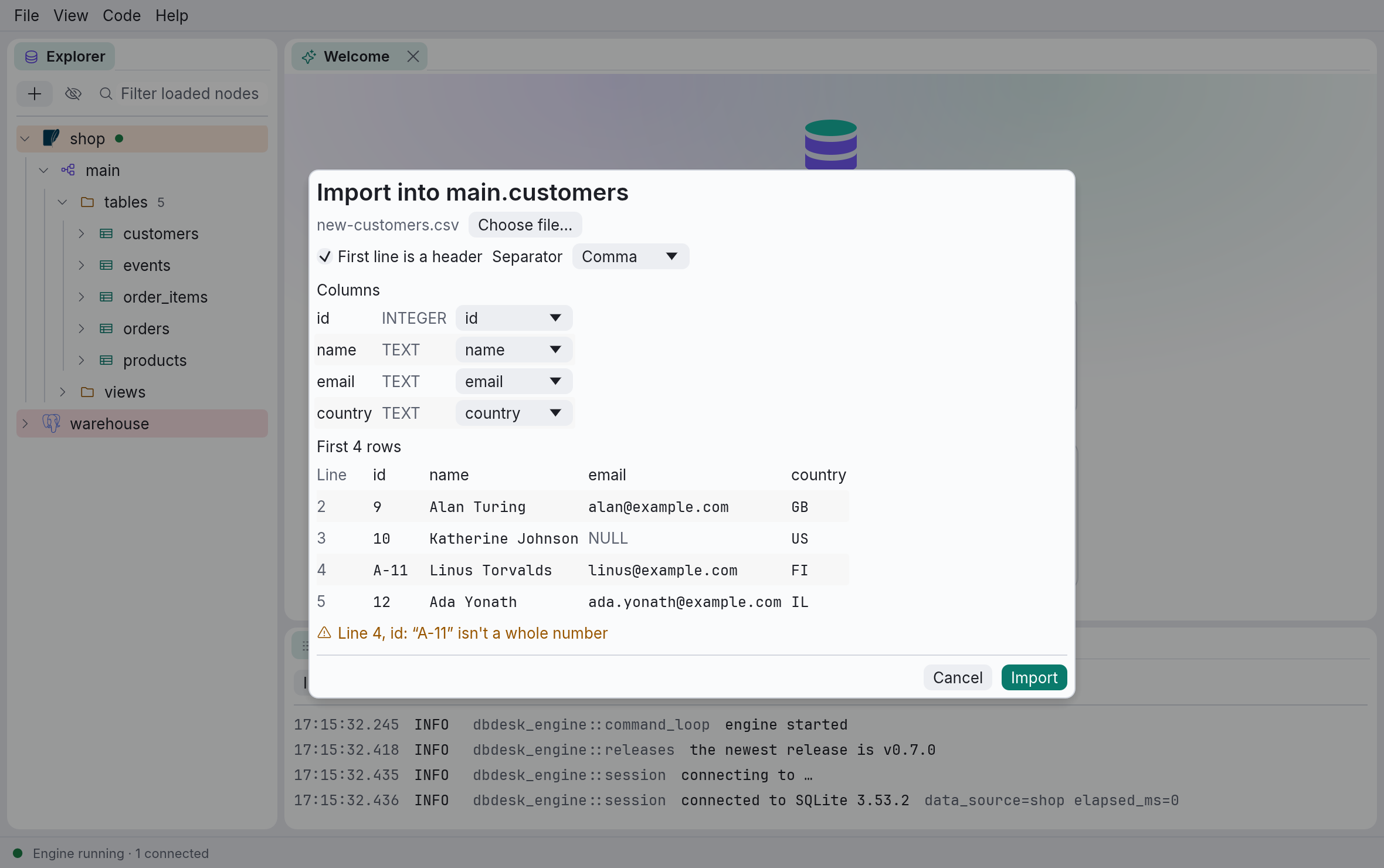The width and height of the screenshot is (1384, 868).
Task: Close the Welcome tab
Action: tap(413, 57)
